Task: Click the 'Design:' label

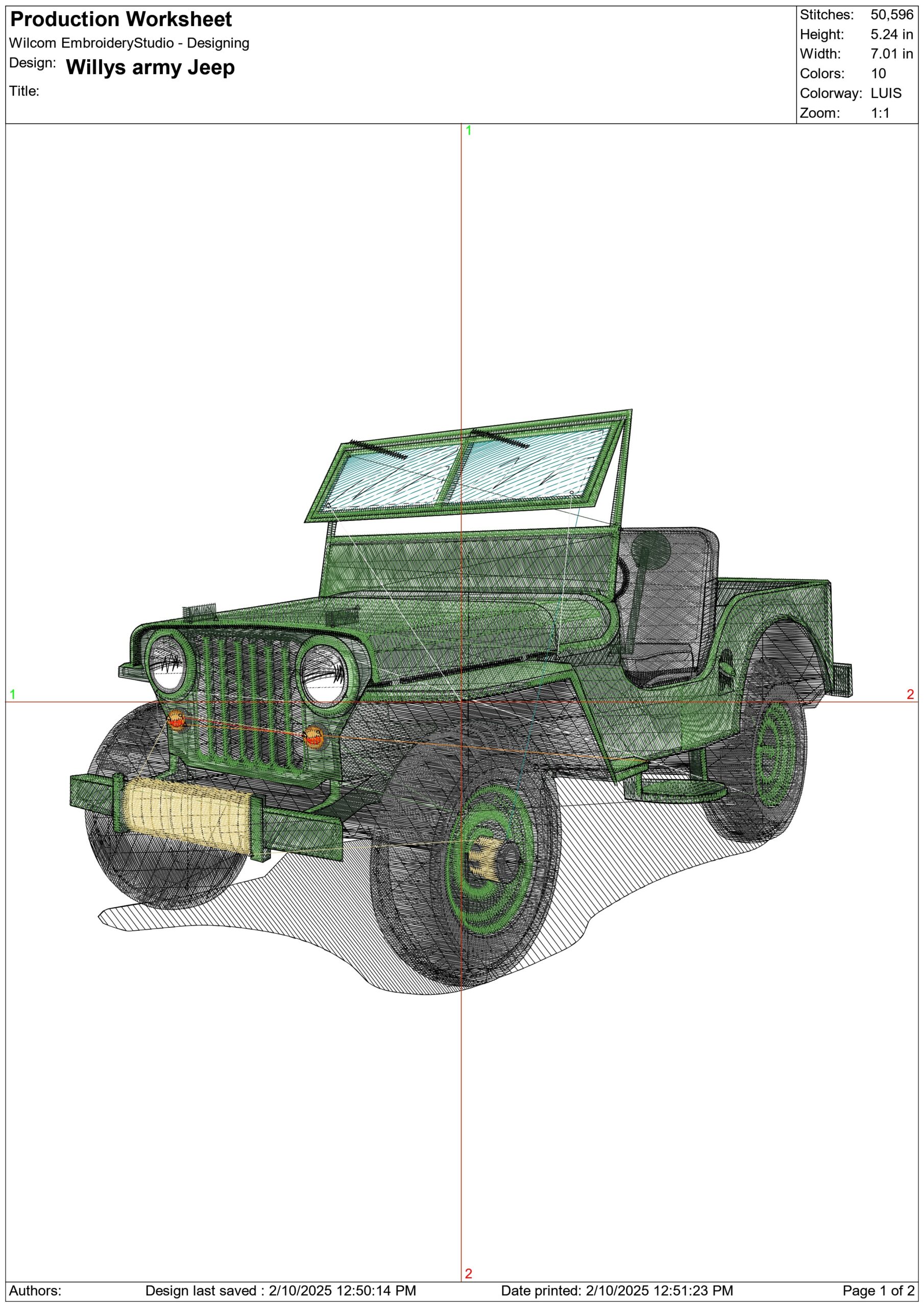Action: click(33, 63)
